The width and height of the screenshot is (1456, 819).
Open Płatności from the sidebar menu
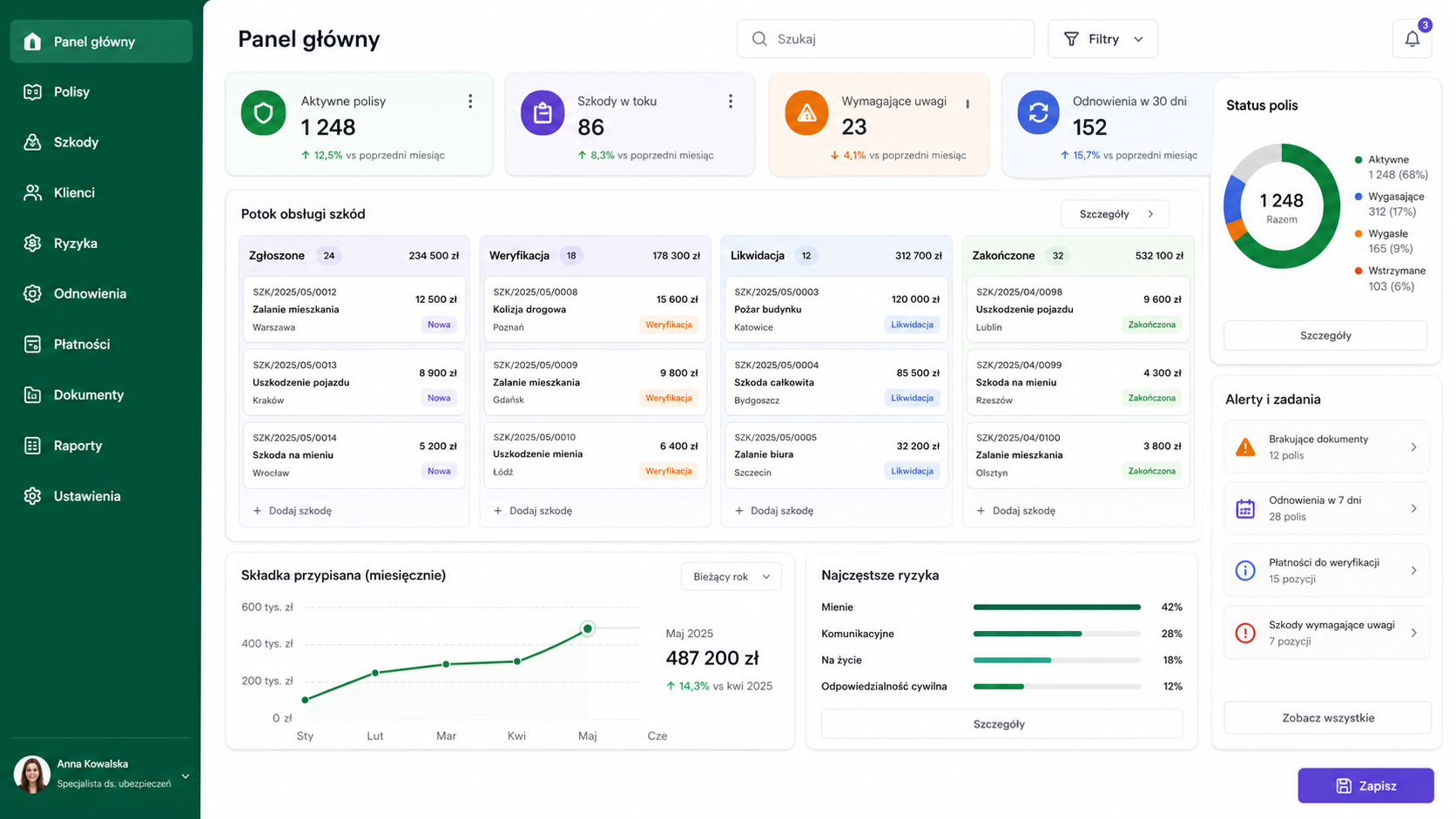click(101, 344)
